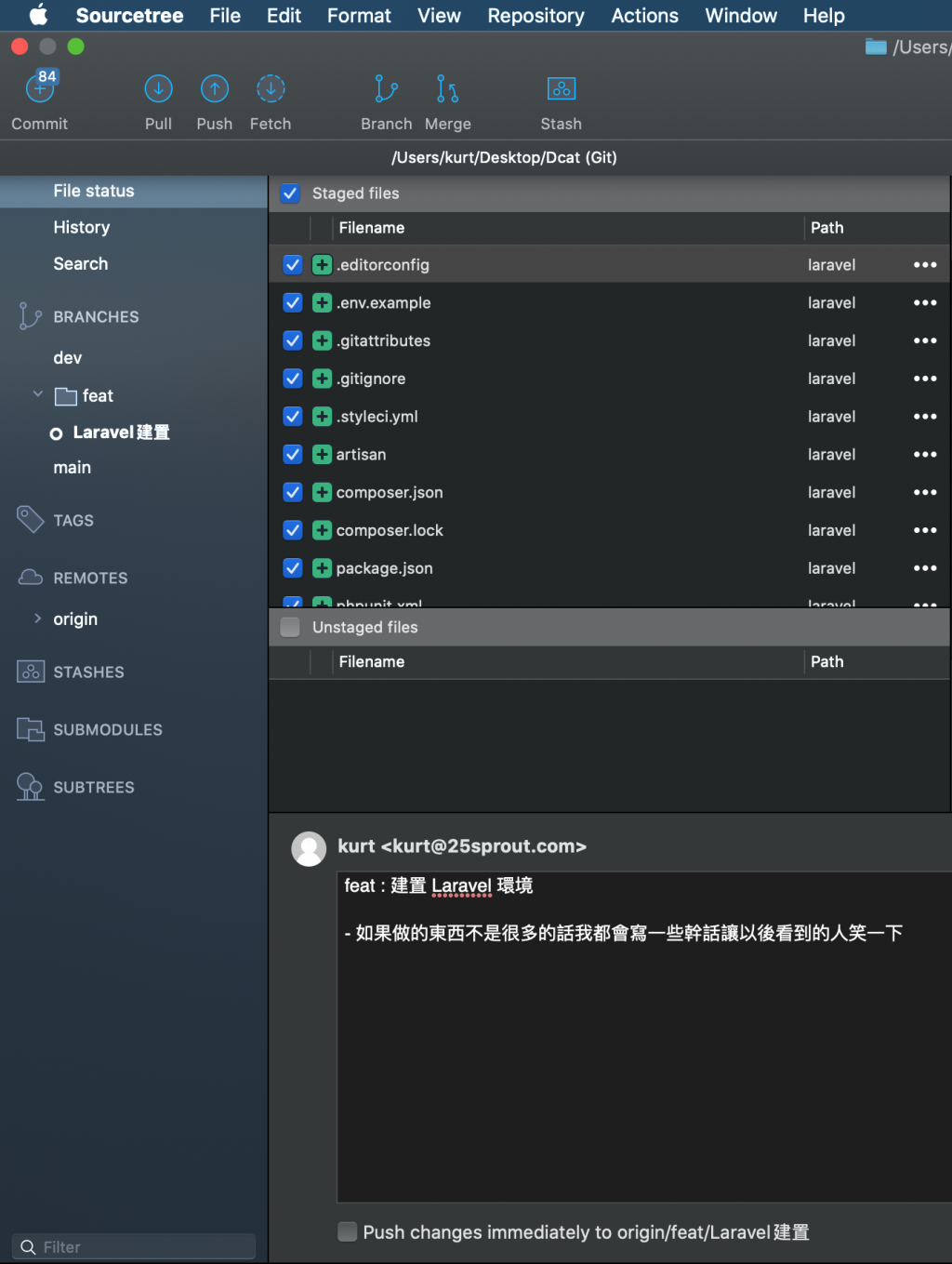Viewport: 952px width, 1264px height.
Task: Click the added-file icon for composer.json
Action: pos(322,493)
